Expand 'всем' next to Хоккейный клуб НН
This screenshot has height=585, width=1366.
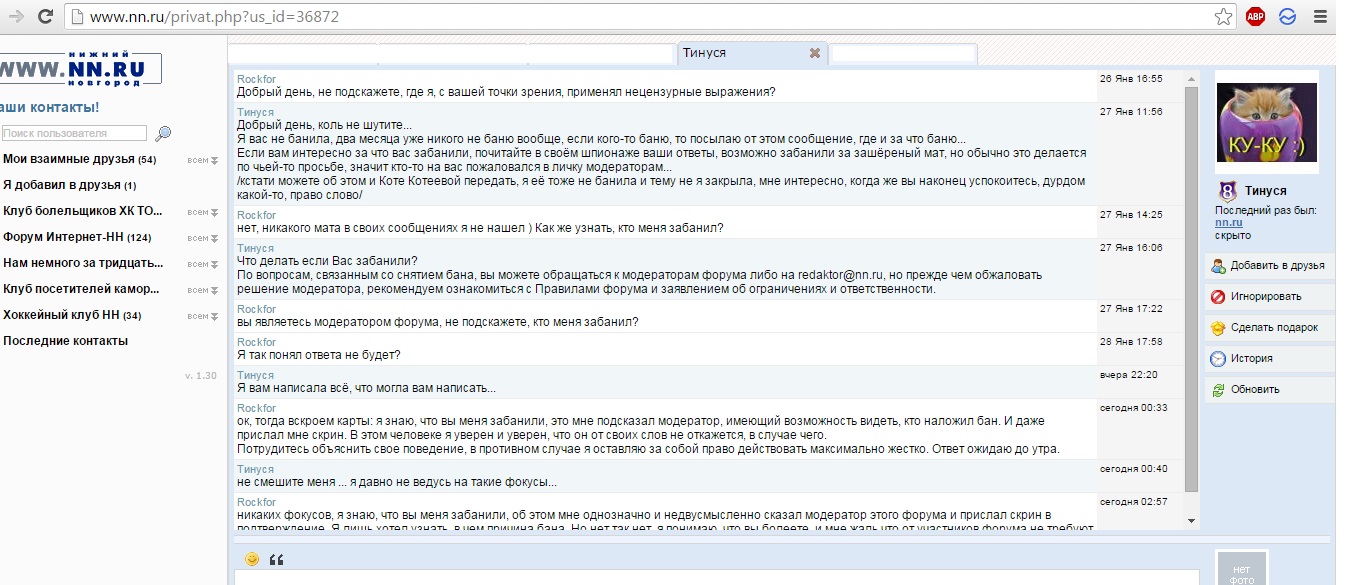[x=202, y=316]
